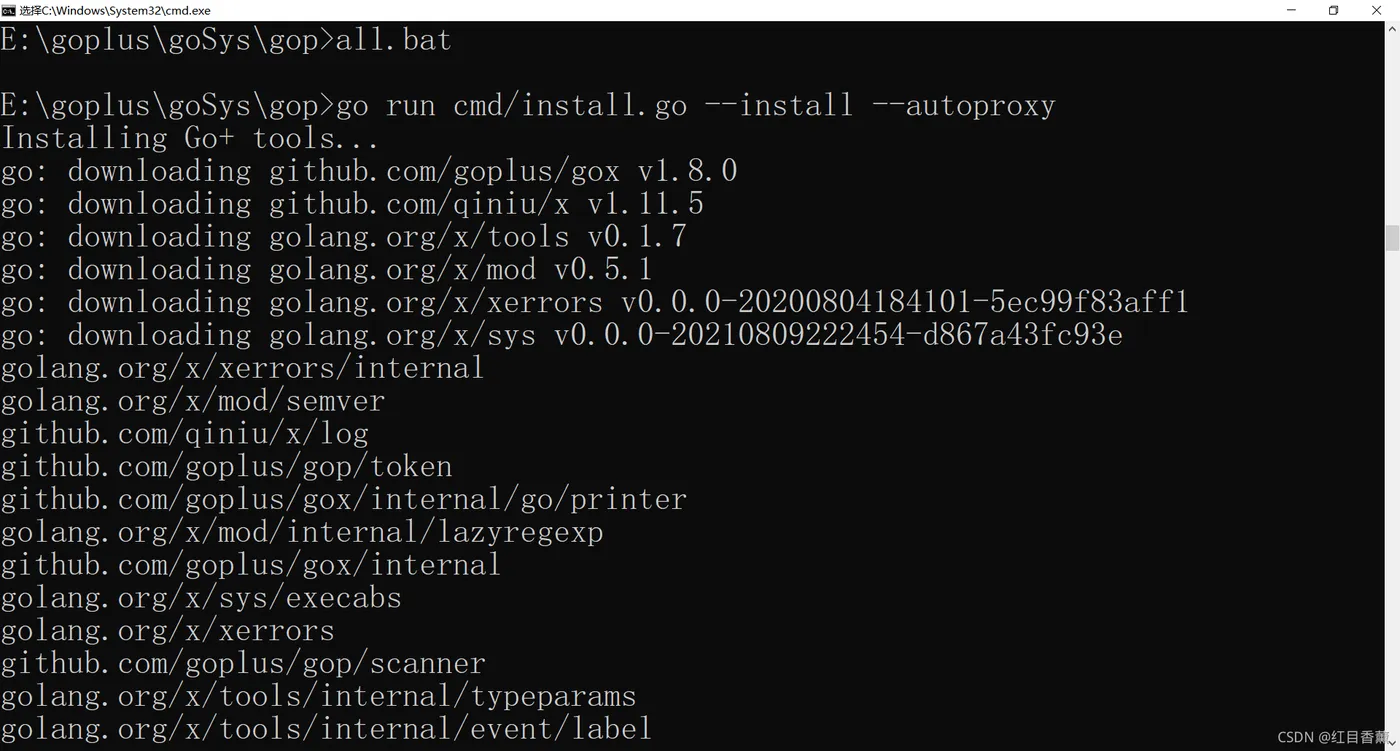
Task: Restore down the cmd window
Action: pyautogui.click(x=1333, y=10)
